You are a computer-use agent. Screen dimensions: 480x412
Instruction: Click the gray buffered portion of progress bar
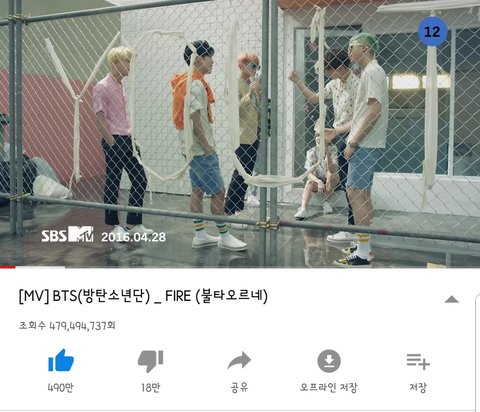coord(40,267)
